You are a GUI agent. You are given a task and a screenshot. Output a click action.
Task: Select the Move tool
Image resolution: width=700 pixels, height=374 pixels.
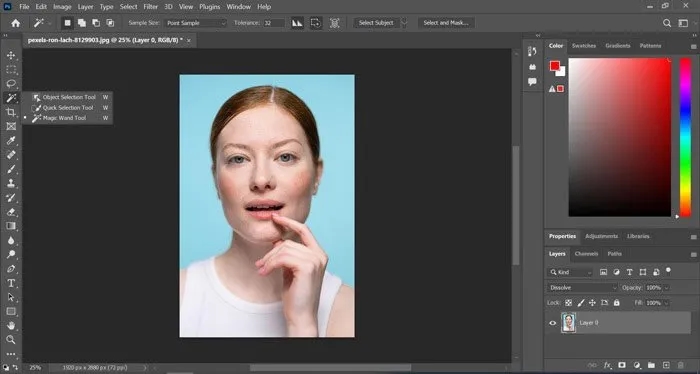11,55
